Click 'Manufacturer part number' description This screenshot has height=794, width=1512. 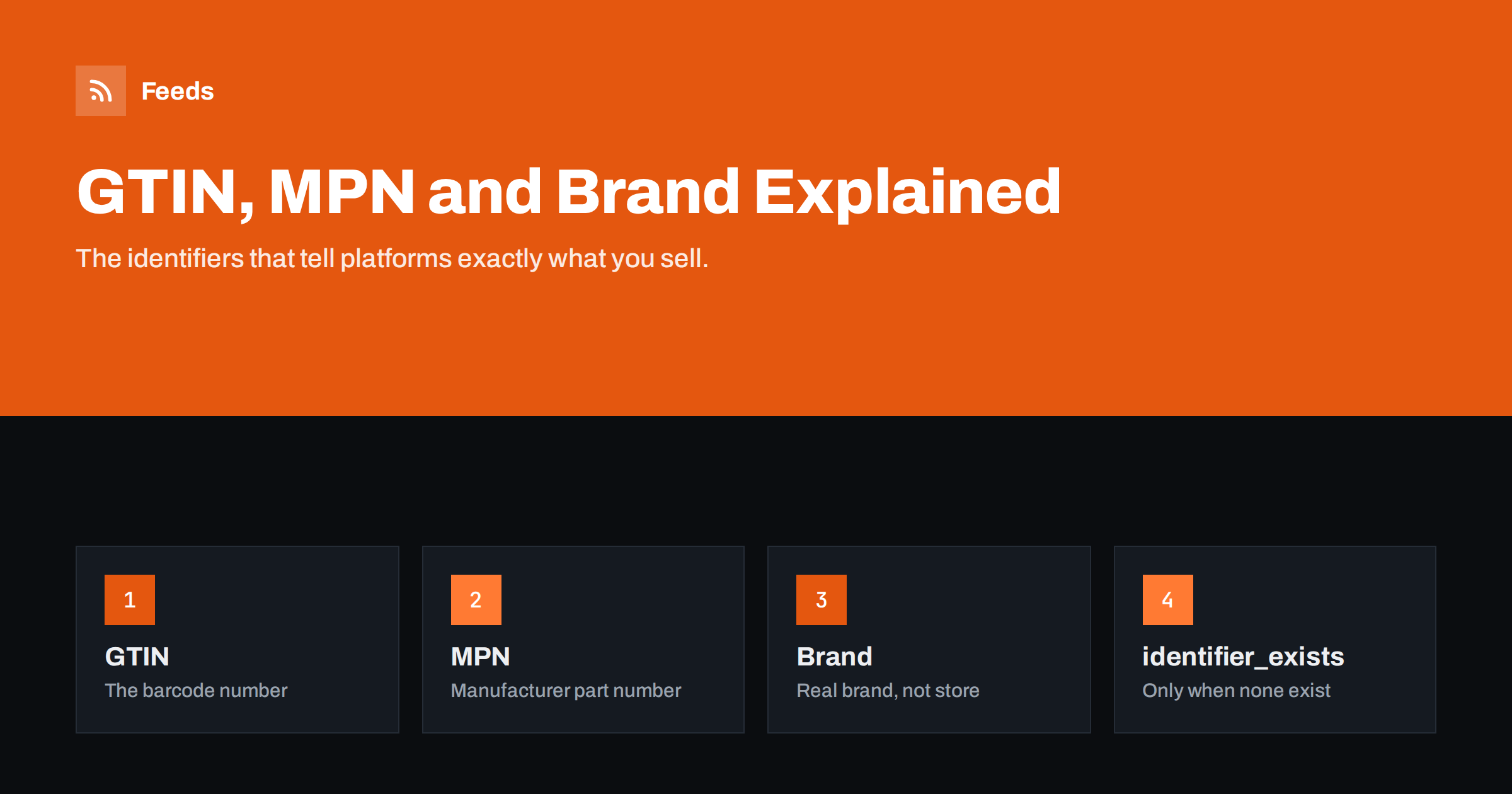coord(566,691)
